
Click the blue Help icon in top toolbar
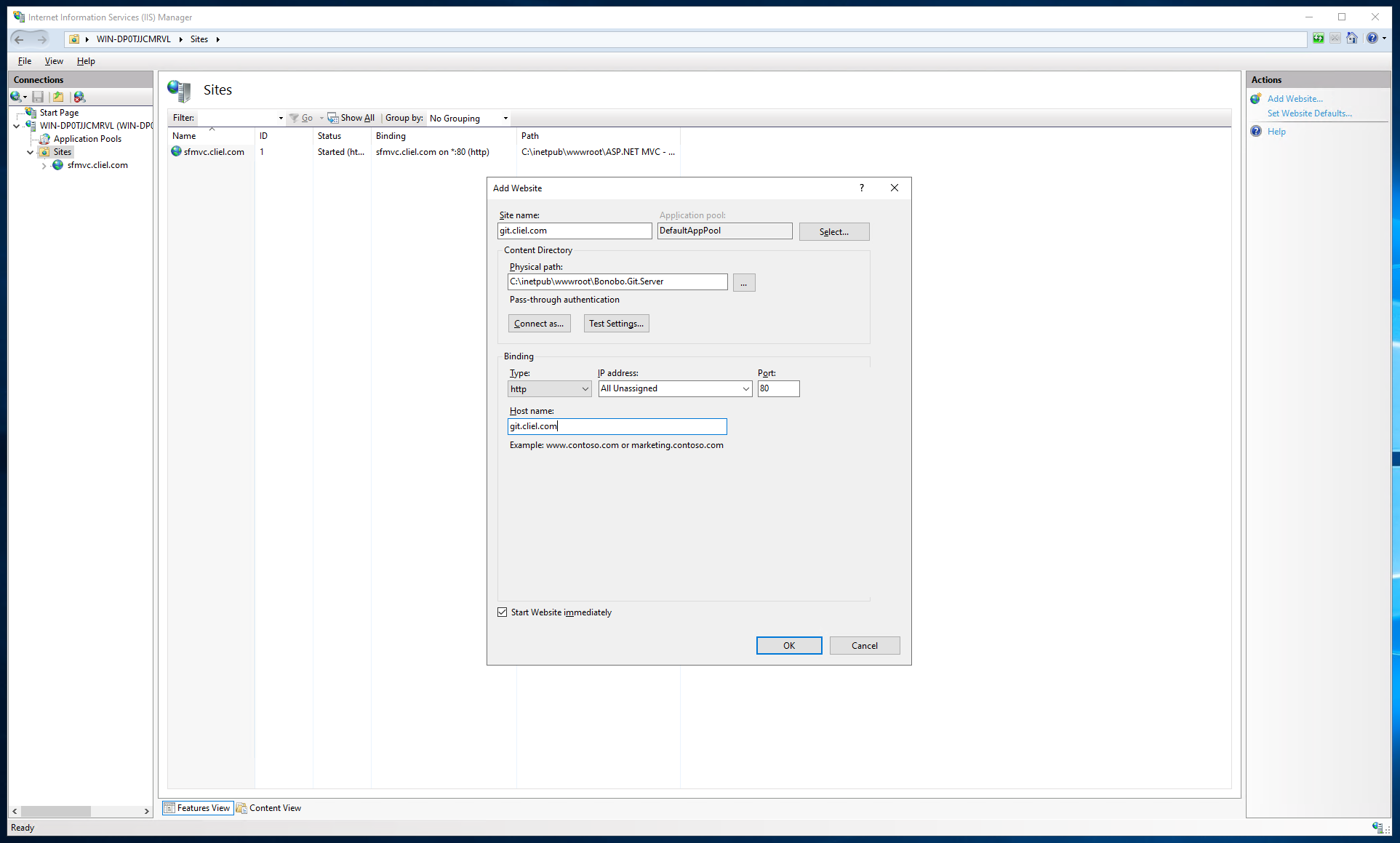[x=1372, y=39]
